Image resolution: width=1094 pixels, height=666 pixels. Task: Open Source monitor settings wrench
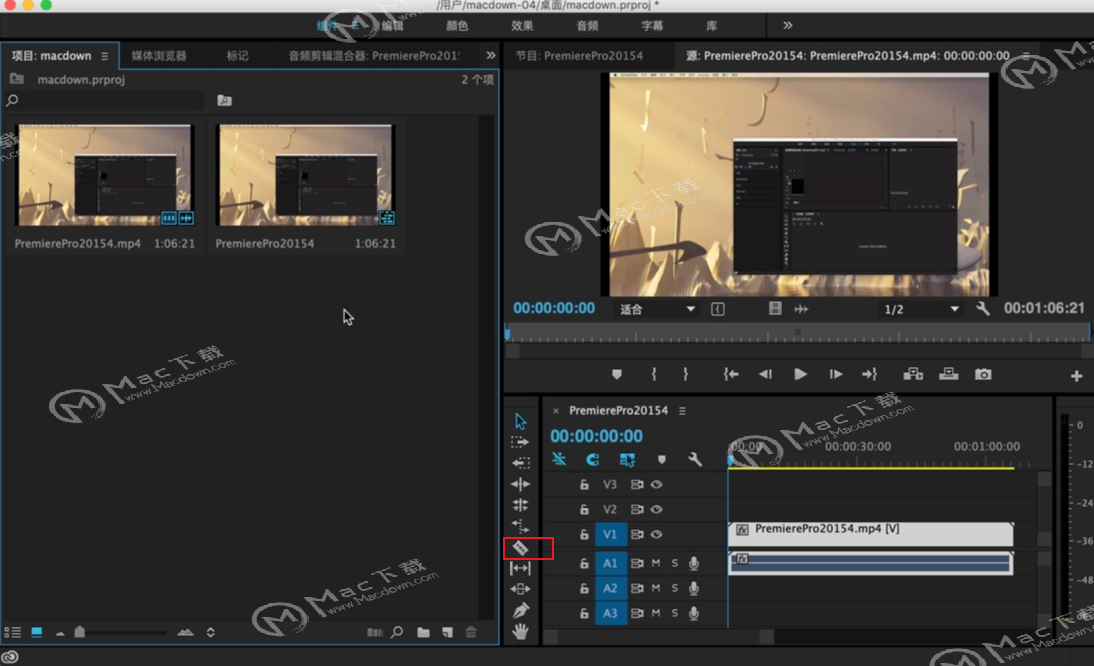tap(983, 309)
